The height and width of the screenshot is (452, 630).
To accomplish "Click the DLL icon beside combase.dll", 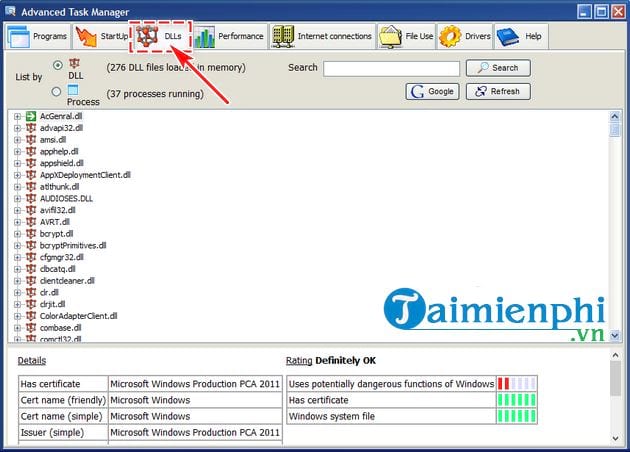I will click(31, 327).
